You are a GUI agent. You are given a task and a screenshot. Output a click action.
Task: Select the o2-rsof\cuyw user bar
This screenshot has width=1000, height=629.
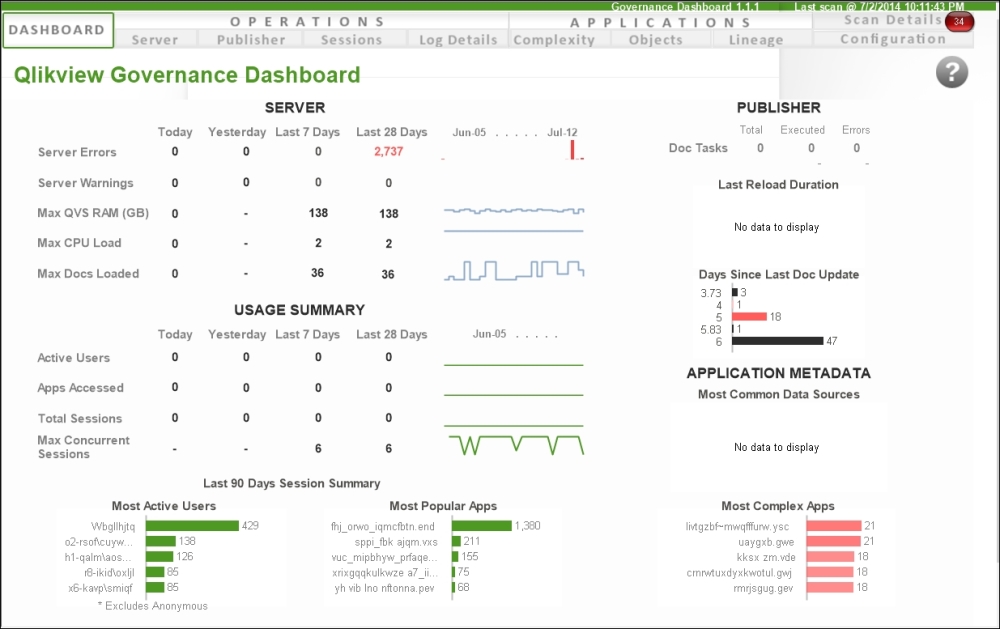coord(161,541)
